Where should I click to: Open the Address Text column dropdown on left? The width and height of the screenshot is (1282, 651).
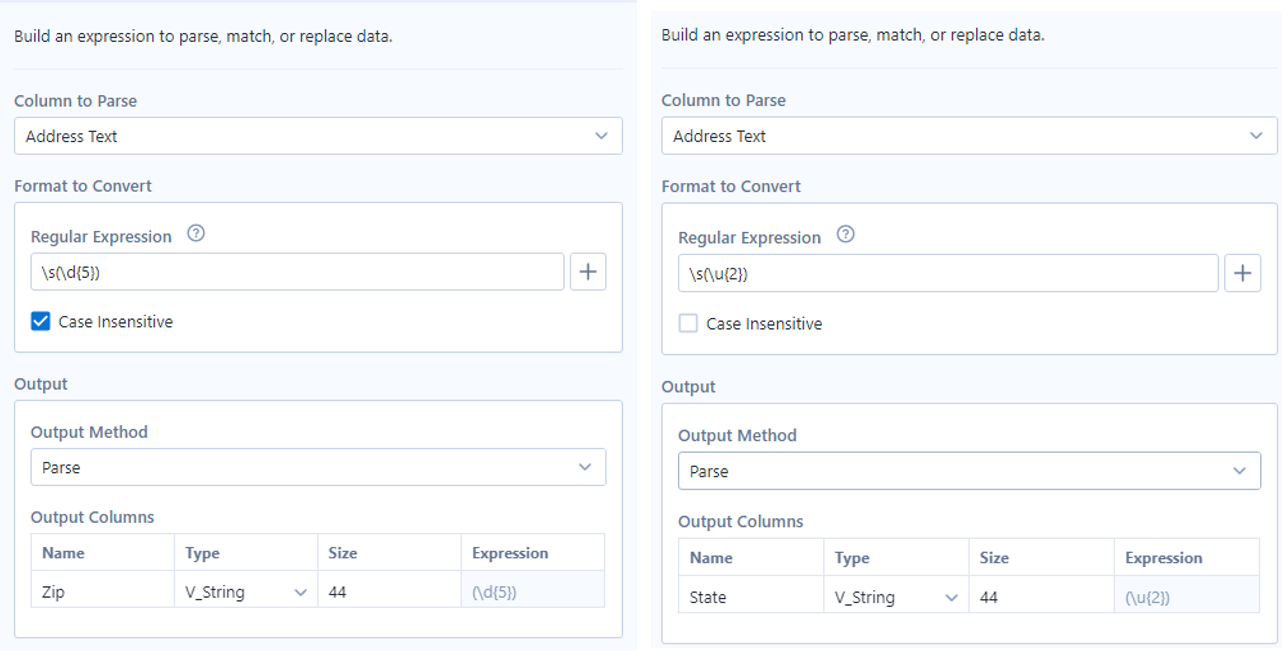pyautogui.click(x=318, y=135)
